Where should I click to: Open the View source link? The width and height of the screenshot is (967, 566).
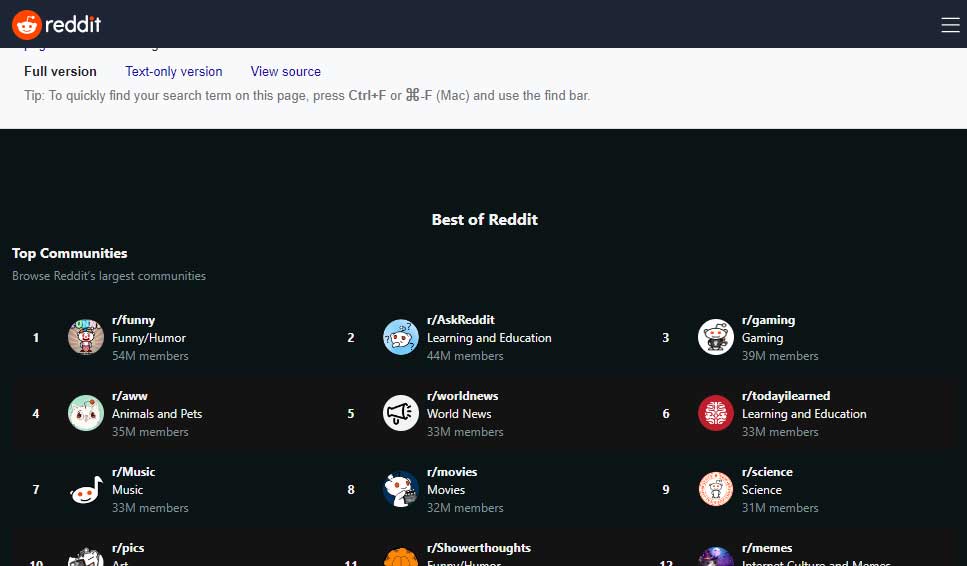tap(286, 72)
